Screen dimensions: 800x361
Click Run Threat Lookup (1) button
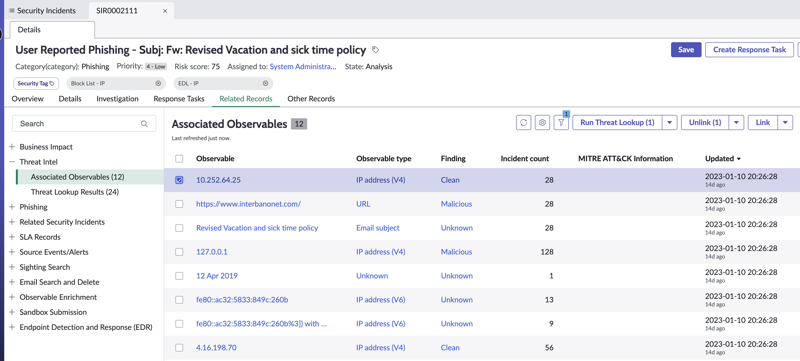tap(617, 122)
